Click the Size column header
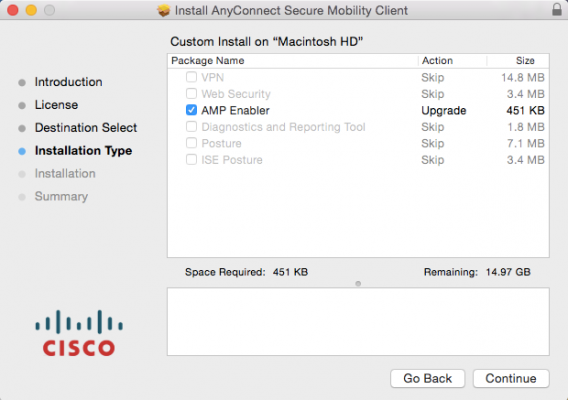The height and width of the screenshot is (400, 568). point(518,61)
